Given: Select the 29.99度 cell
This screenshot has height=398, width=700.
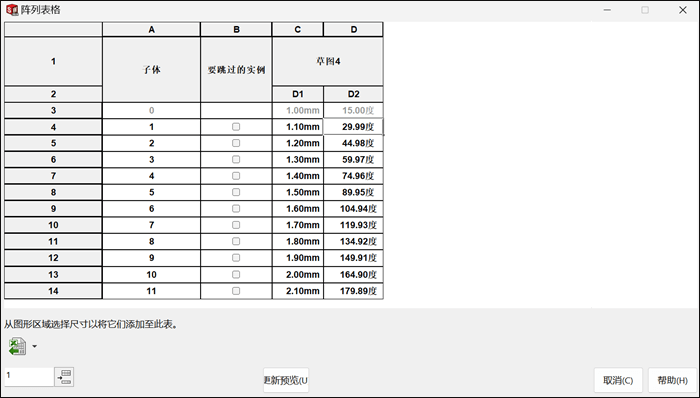Looking at the screenshot, I should tap(353, 127).
